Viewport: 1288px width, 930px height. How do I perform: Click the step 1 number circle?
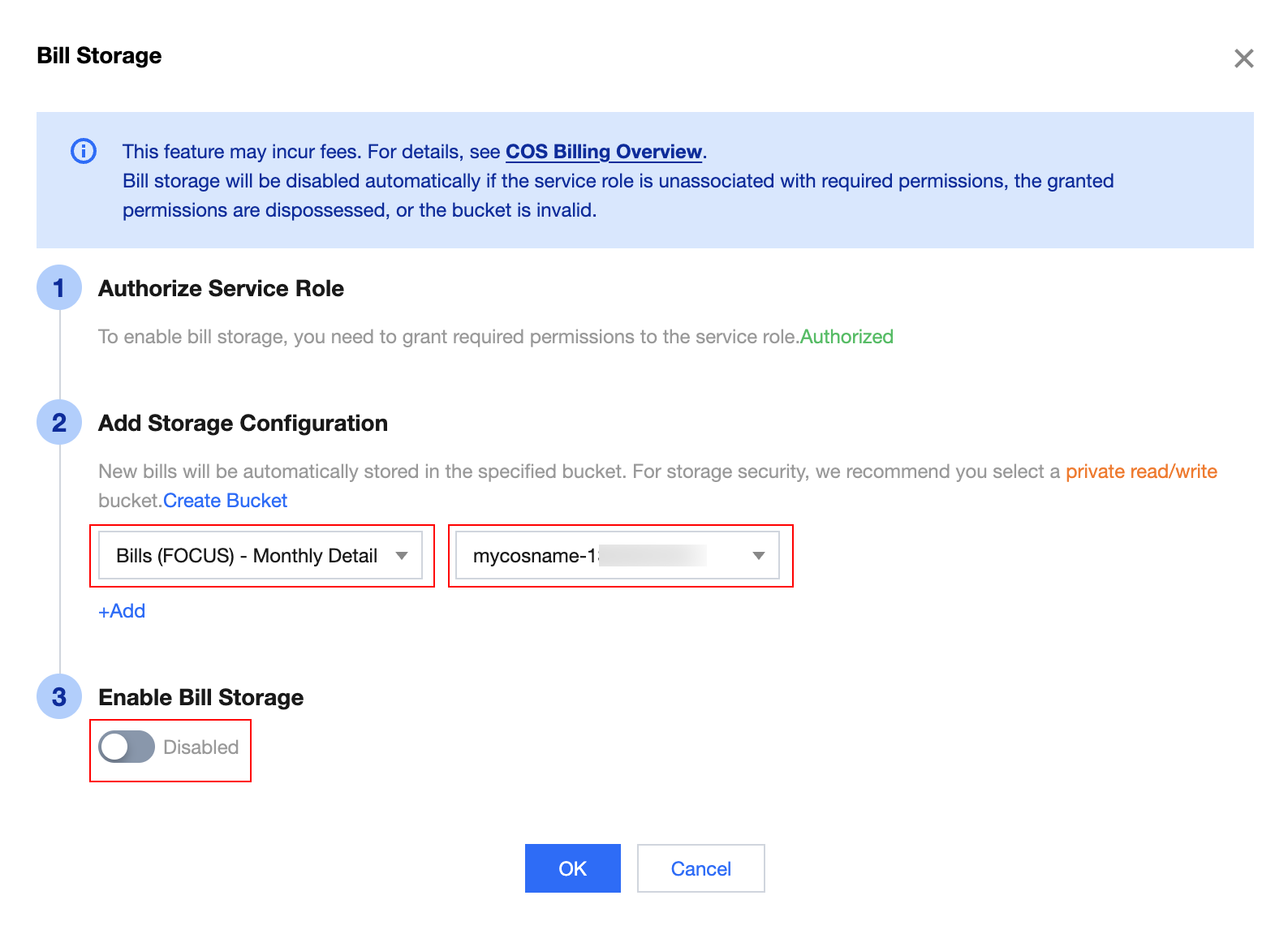pos(59,288)
